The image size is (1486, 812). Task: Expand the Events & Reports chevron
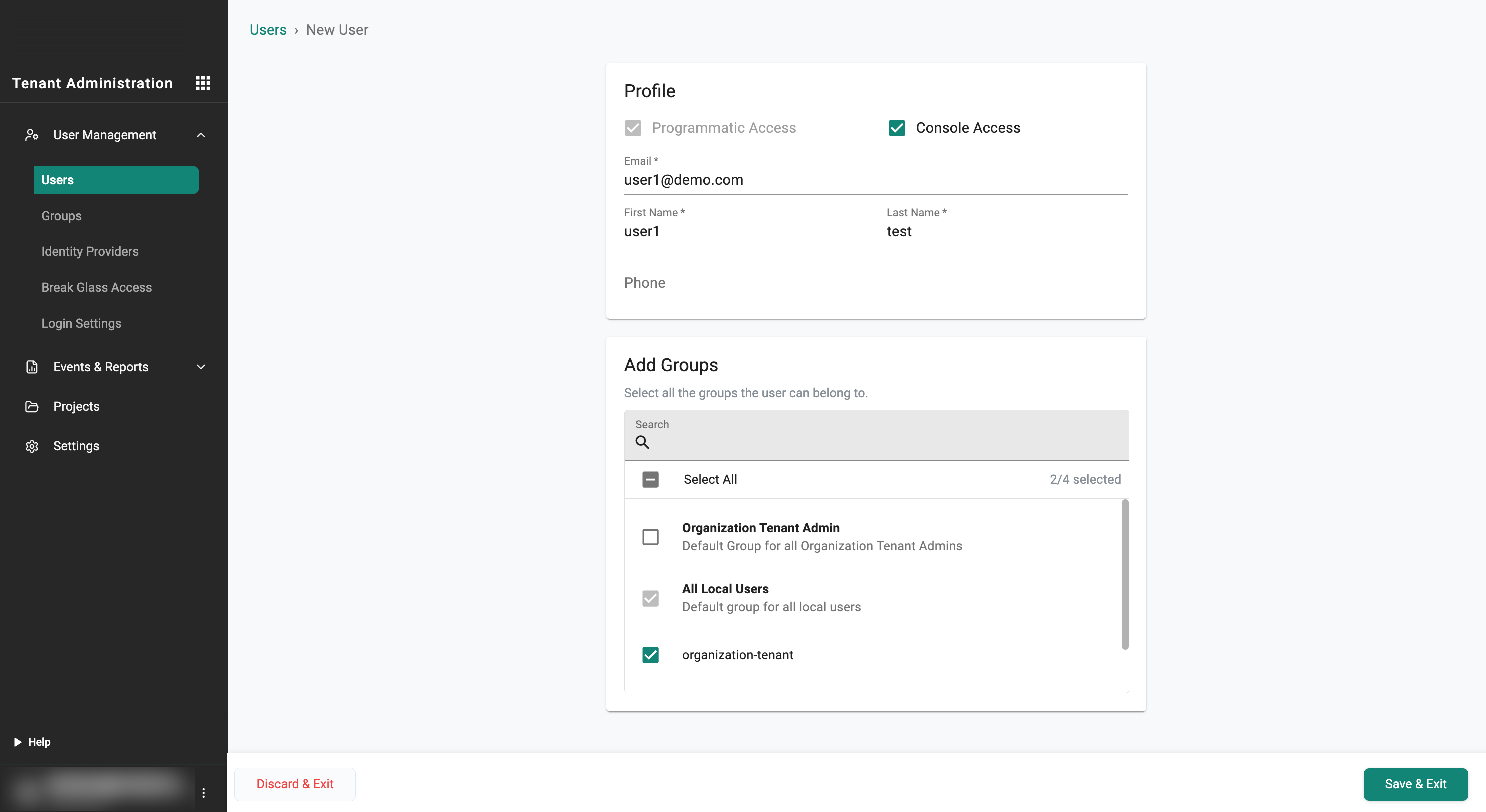coord(200,367)
